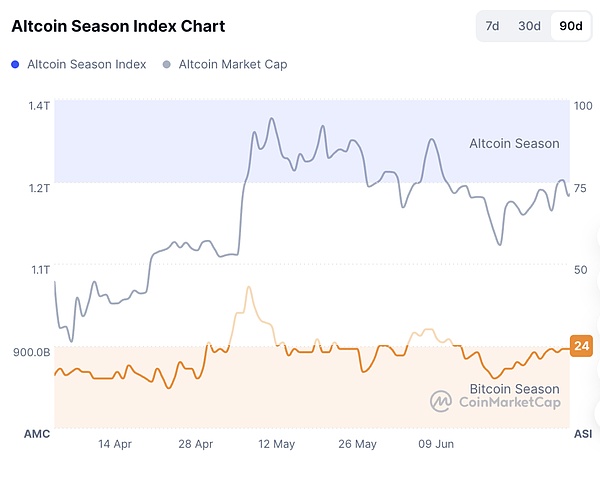Screen dimensions: 600x480
Task: Toggle the Altcoin Season Index legend label
Action: click(87, 64)
